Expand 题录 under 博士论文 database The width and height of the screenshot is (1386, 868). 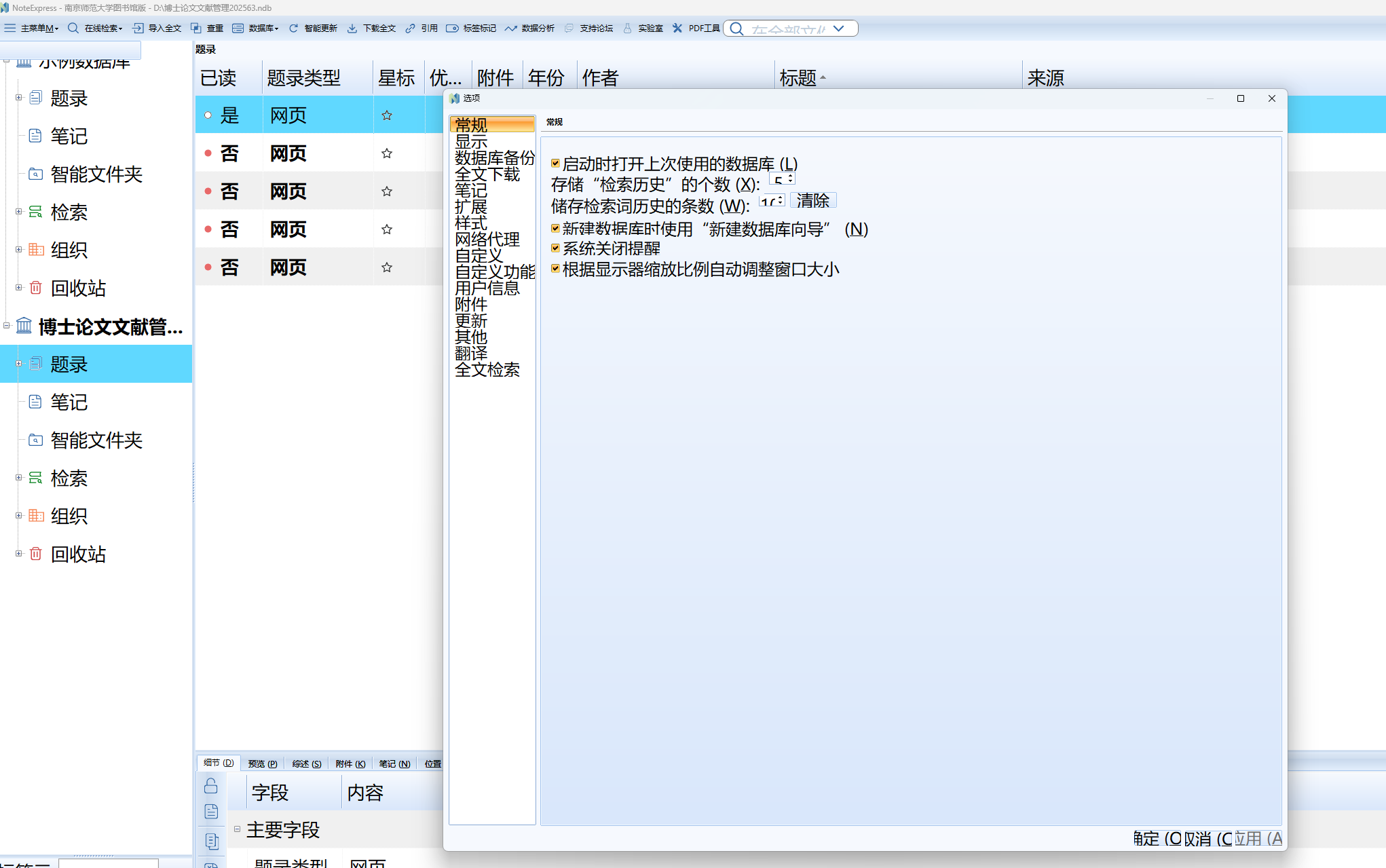(19, 364)
